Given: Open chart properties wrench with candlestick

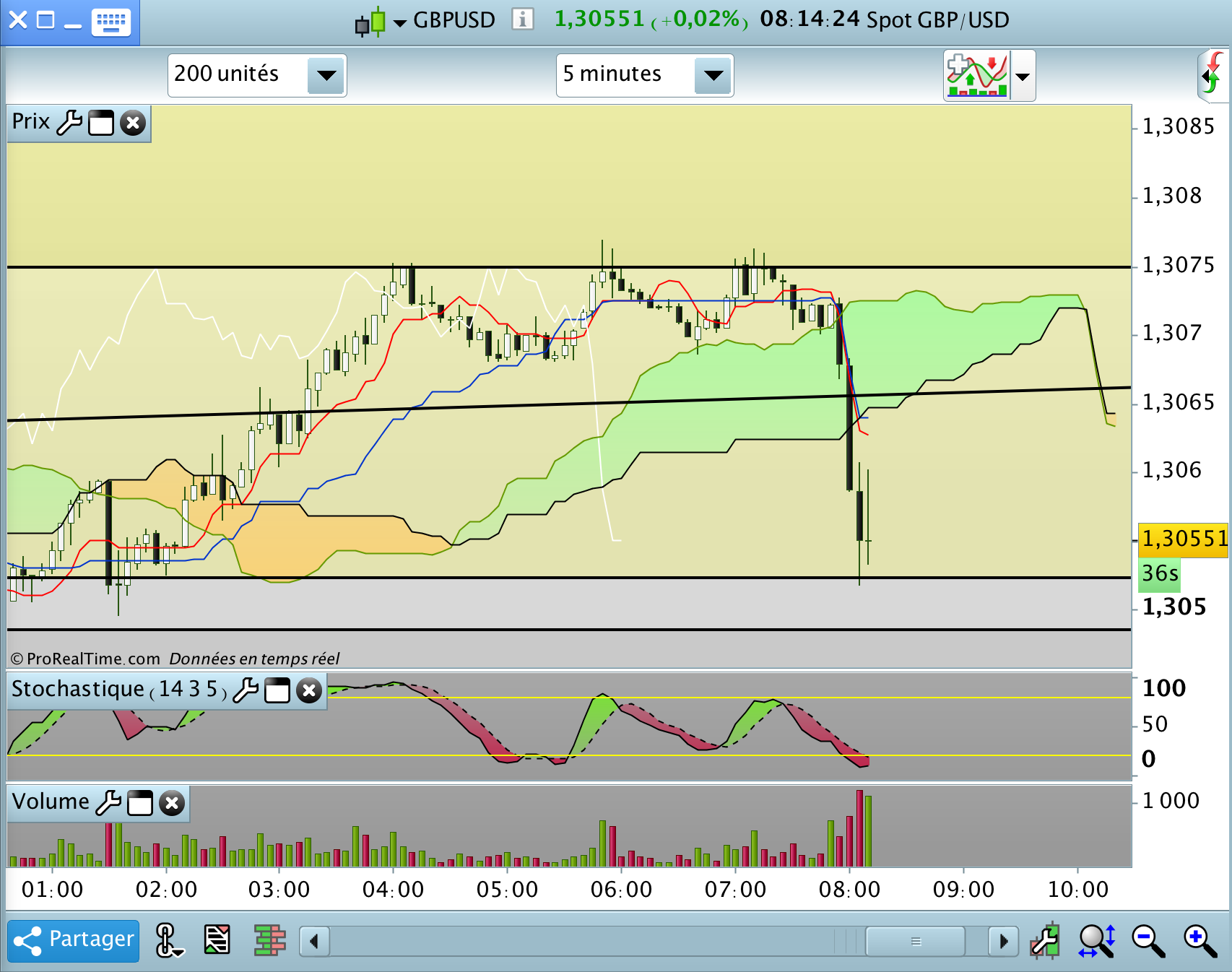Looking at the screenshot, I should (x=1046, y=940).
